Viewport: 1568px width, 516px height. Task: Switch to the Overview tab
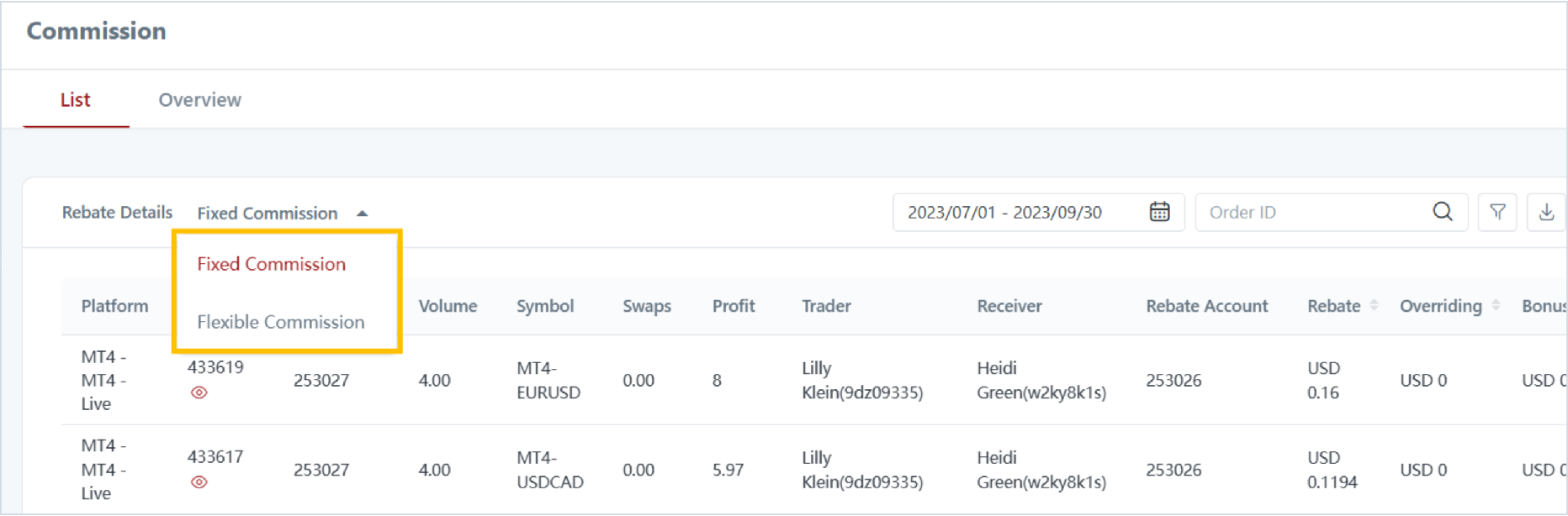pyautogui.click(x=199, y=100)
